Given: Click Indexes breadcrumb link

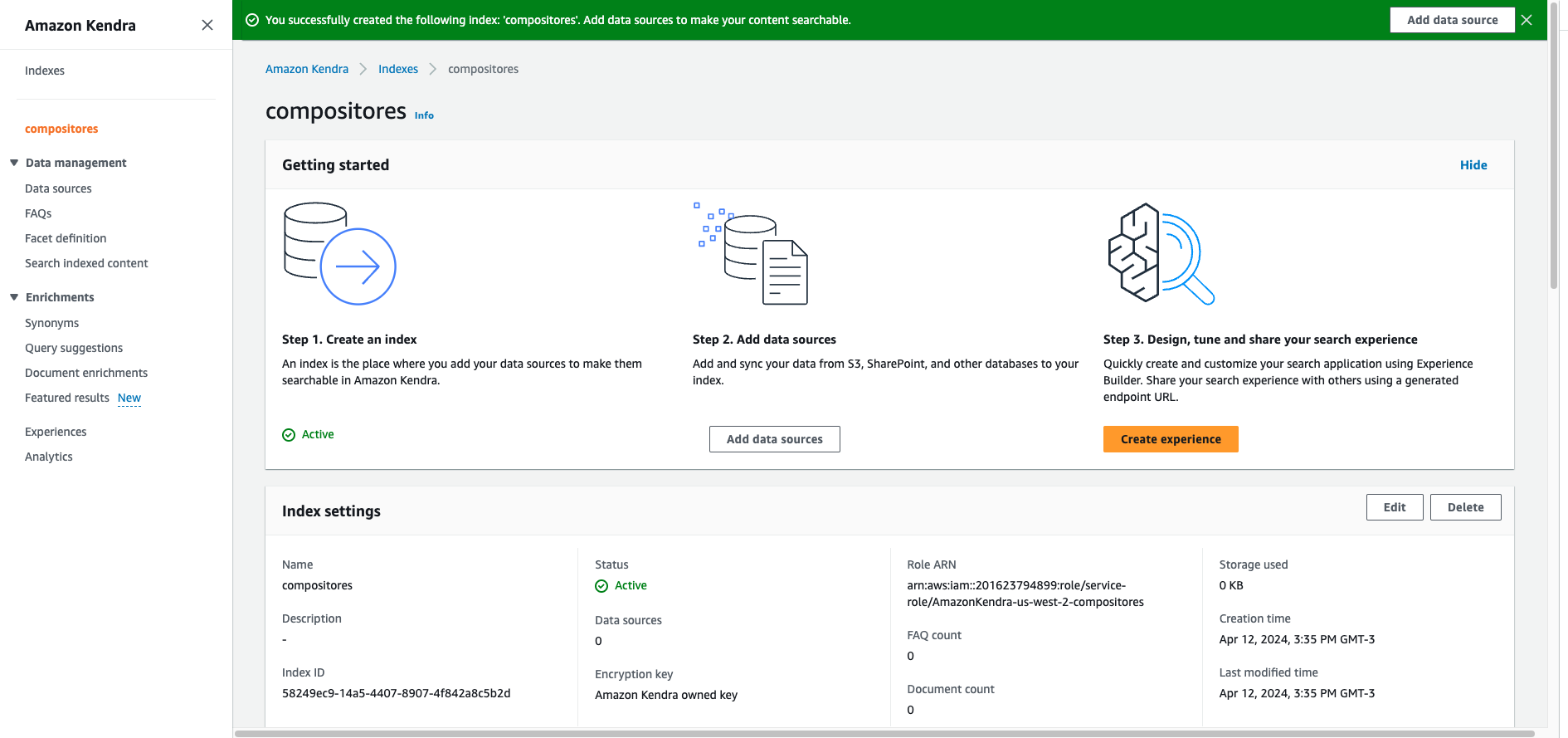Looking at the screenshot, I should (398, 69).
